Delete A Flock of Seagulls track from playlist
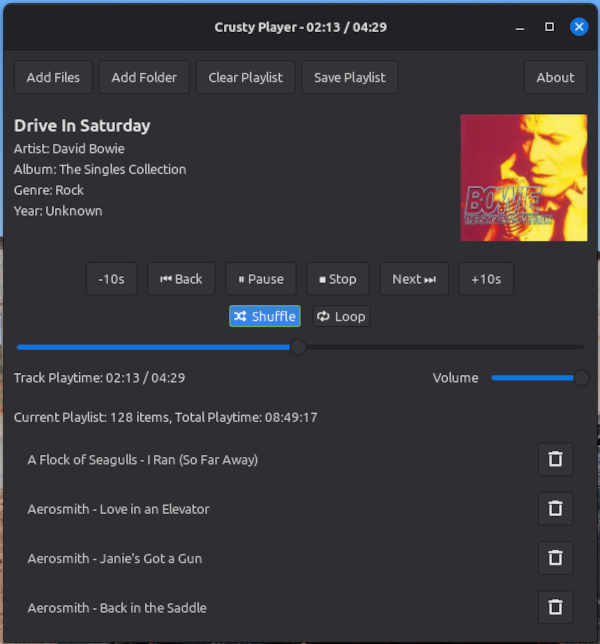The height and width of the screenshot is (644, 600). (555, 459)
